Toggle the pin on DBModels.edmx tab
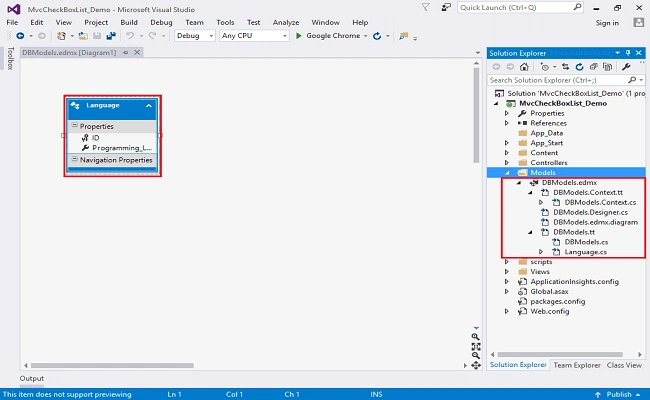Image resolution: width=650 pixels, height=400 pixels. (125, 53)
